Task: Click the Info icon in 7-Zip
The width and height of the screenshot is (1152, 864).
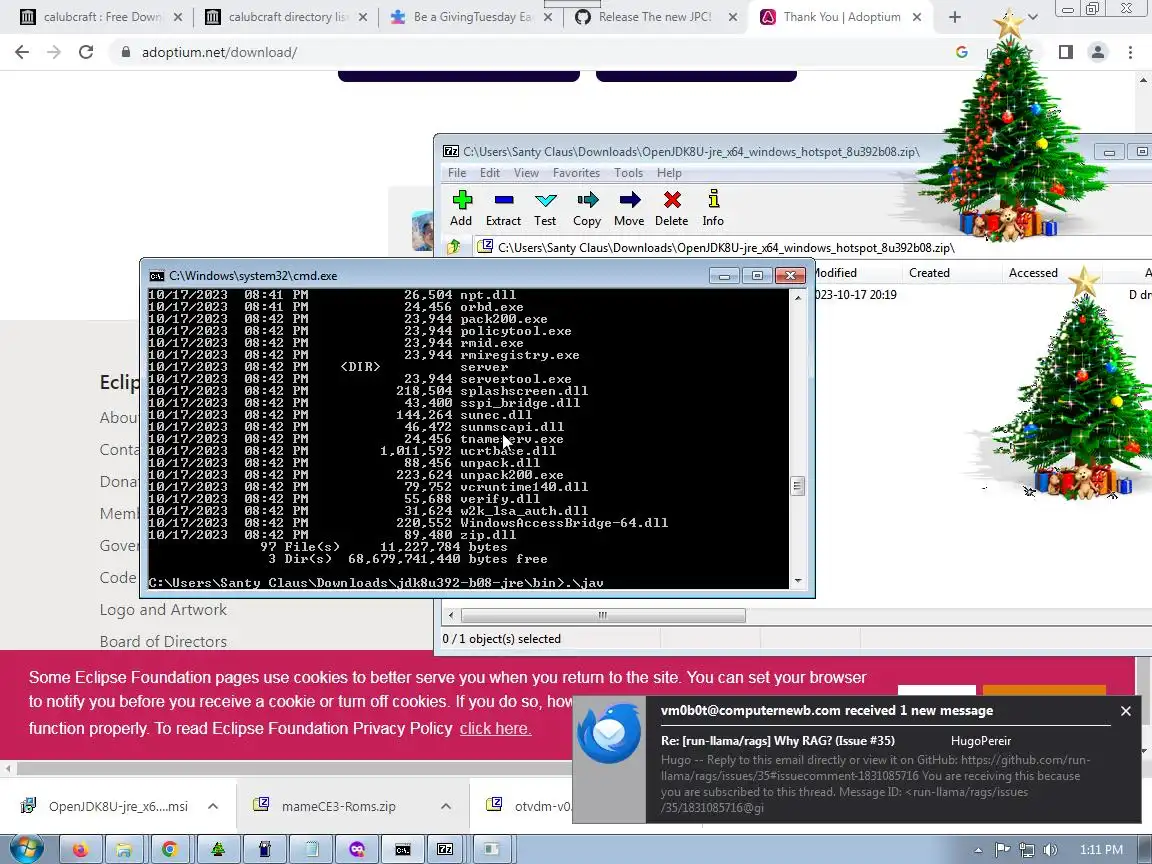Action: click(x=713, y=199)
